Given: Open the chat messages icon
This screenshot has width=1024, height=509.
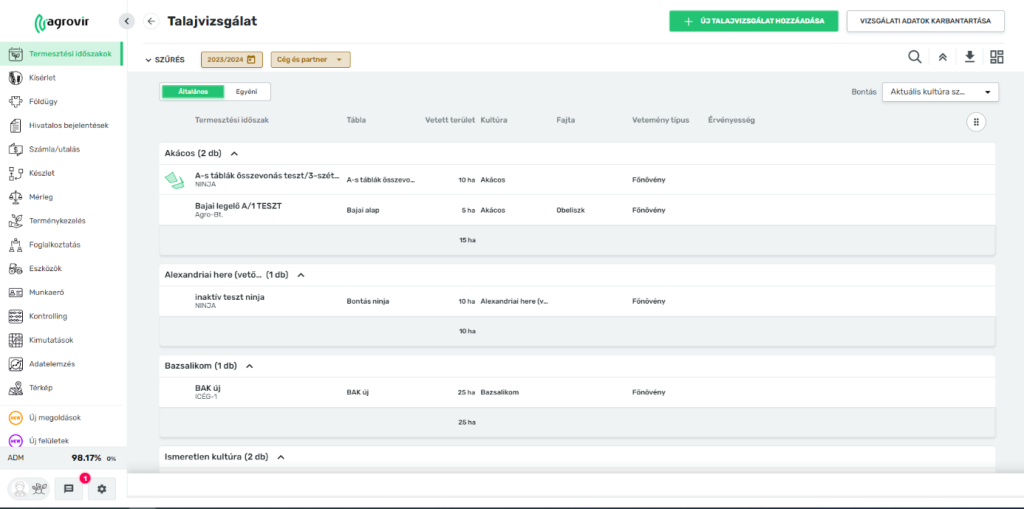Looking at the screenshot, I should 69,489.
